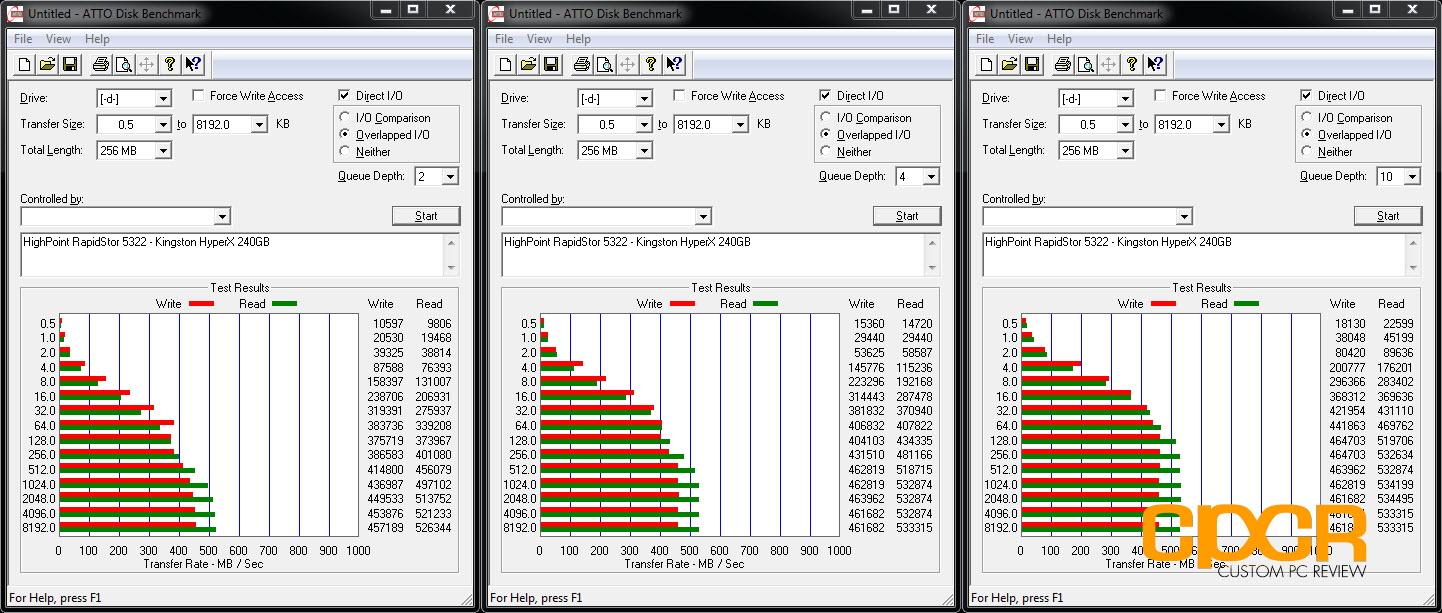
Task: Open View menu in Queue Depth 10 window
Action: click(1020, 39)
